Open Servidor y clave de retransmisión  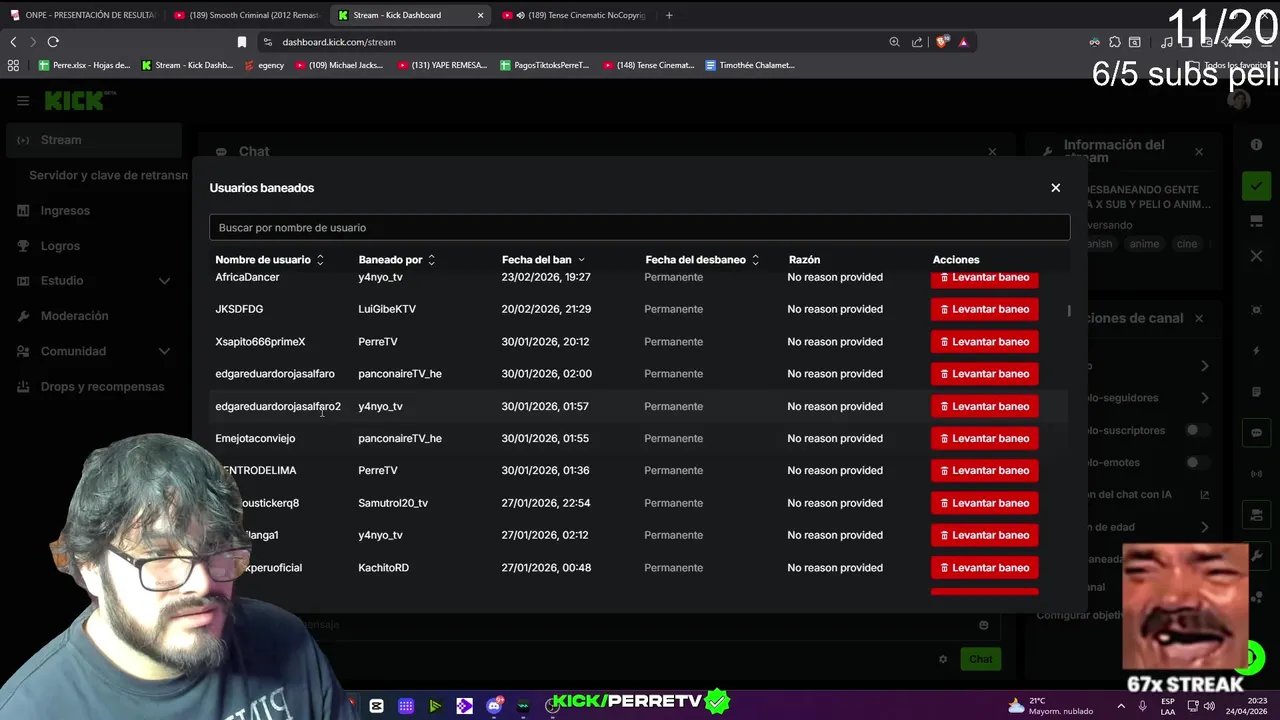tap(108, 175)
